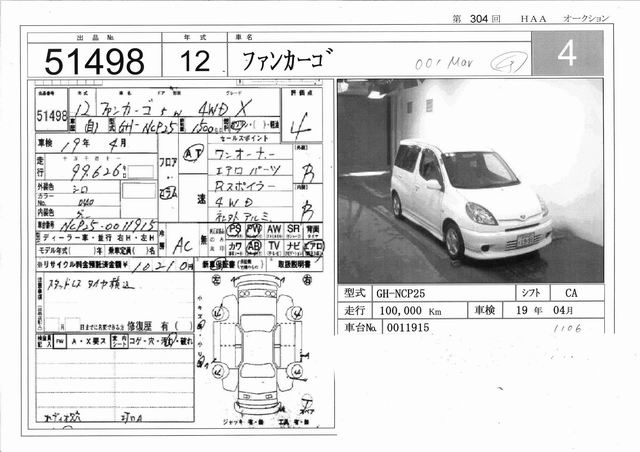Click the handwritten grade line 4WD X
Image resolution: width=640 pixels, height=452 pixels.
pos(224,108)
